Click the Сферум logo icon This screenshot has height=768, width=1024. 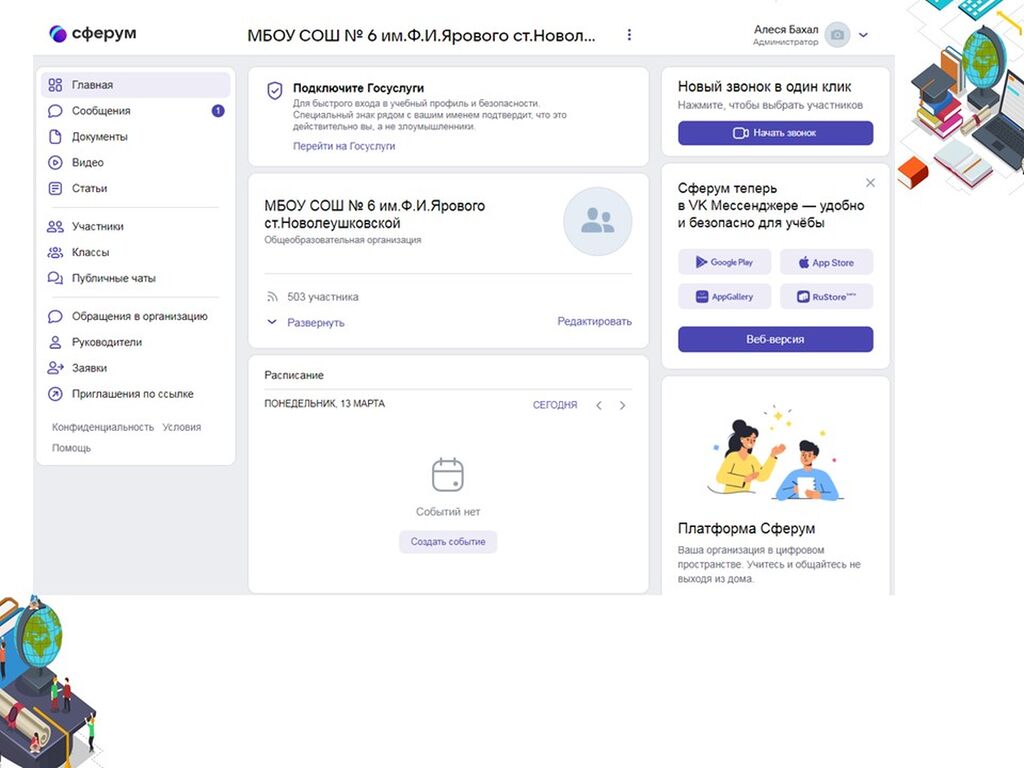(58, 34)
